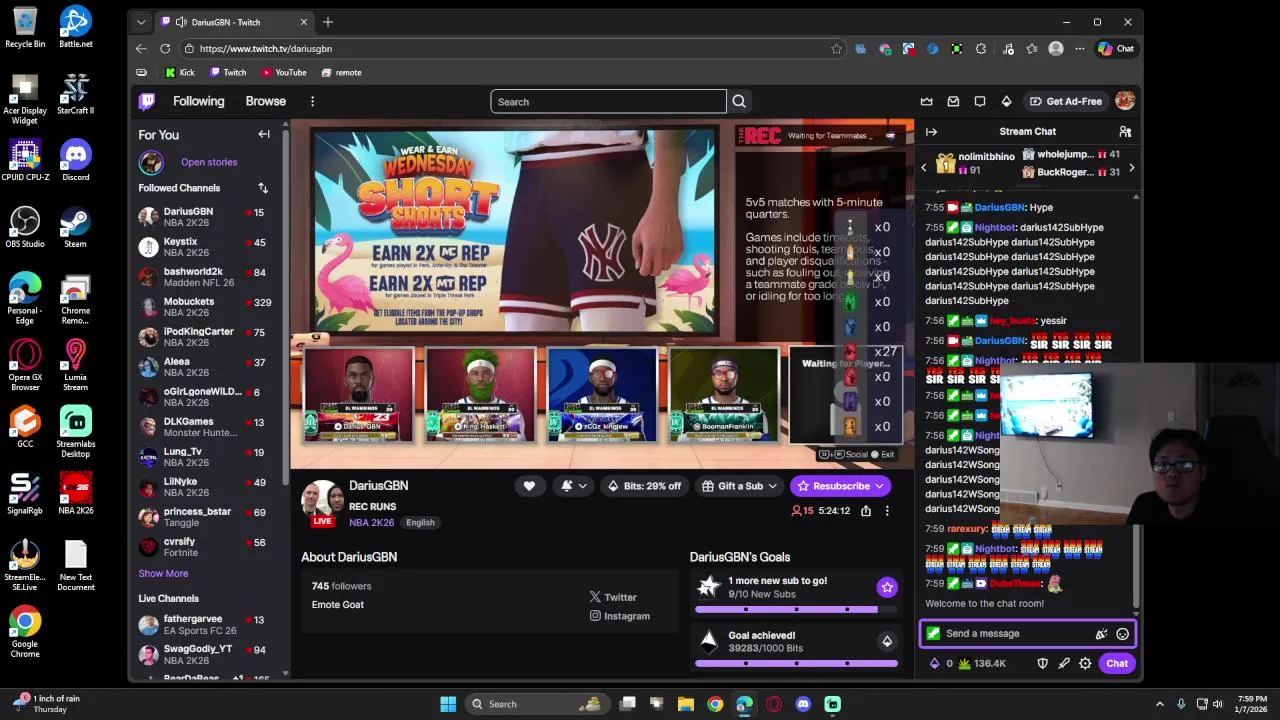This screenshot has height=720, width=1280.
Task: Open Edge settings and more ellipsis
Action: tap(1079, 48)
